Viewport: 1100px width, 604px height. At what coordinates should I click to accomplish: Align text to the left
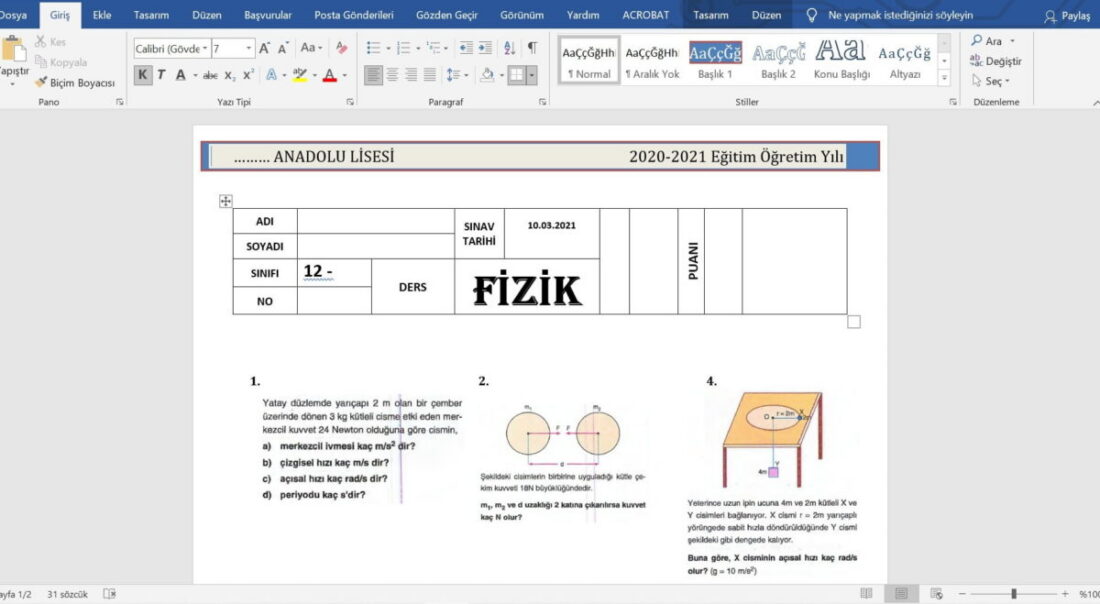coord(373,75)
